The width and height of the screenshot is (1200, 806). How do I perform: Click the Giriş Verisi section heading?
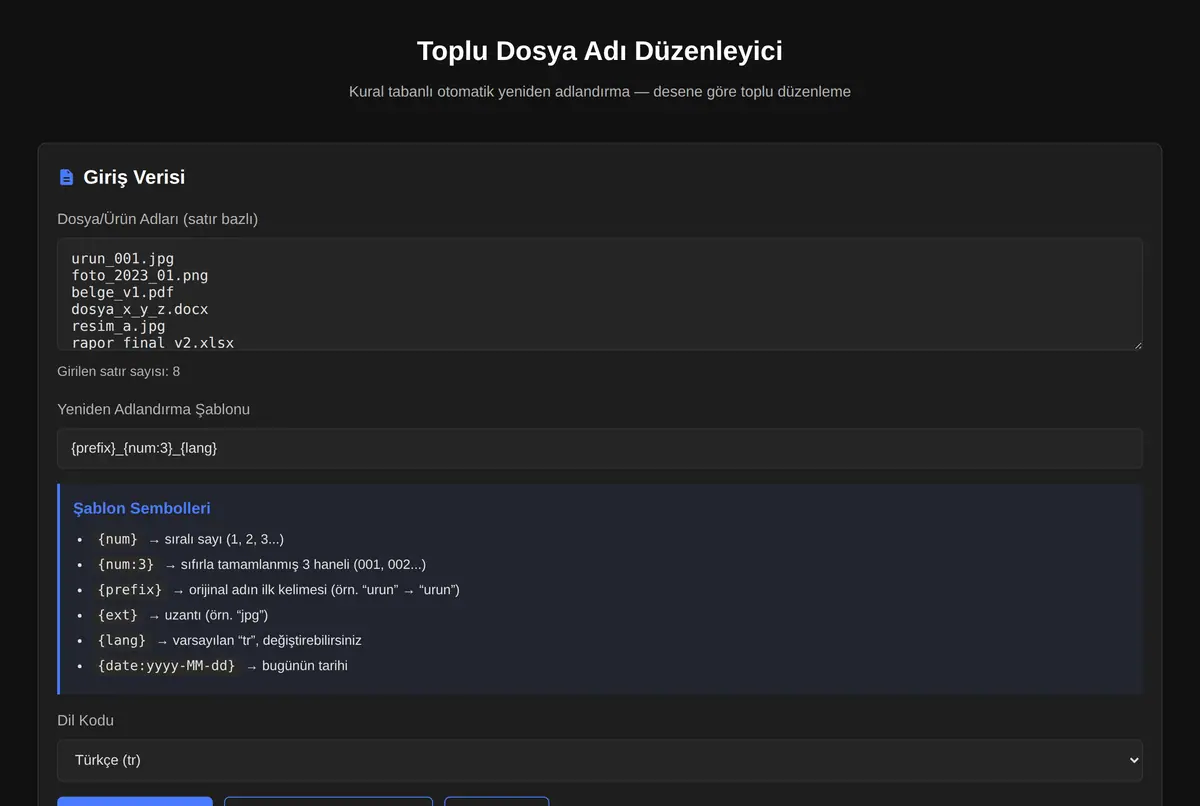[134, 177]
